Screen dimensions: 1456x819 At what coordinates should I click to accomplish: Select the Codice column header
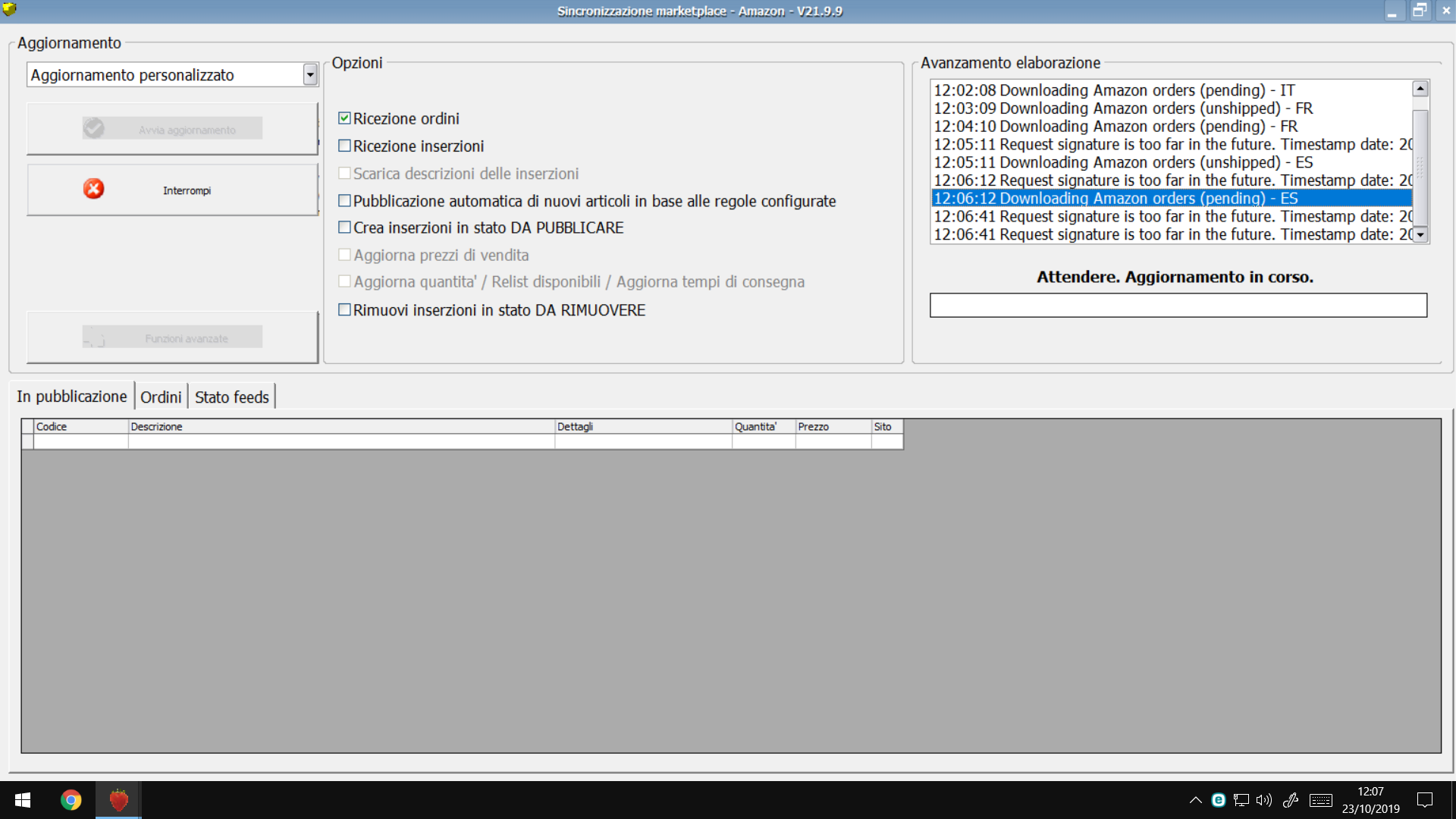[x=81, y=427]
